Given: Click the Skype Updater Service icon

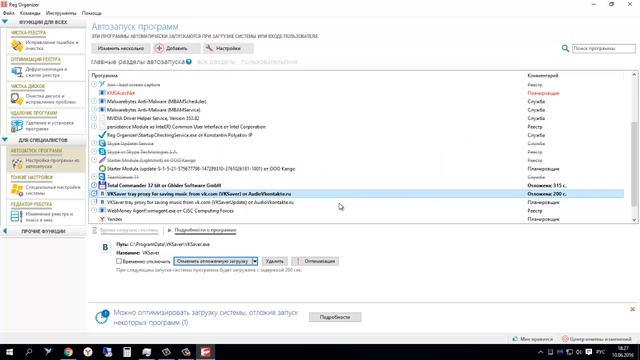Looking at the screenshot, I should point(102,143).
